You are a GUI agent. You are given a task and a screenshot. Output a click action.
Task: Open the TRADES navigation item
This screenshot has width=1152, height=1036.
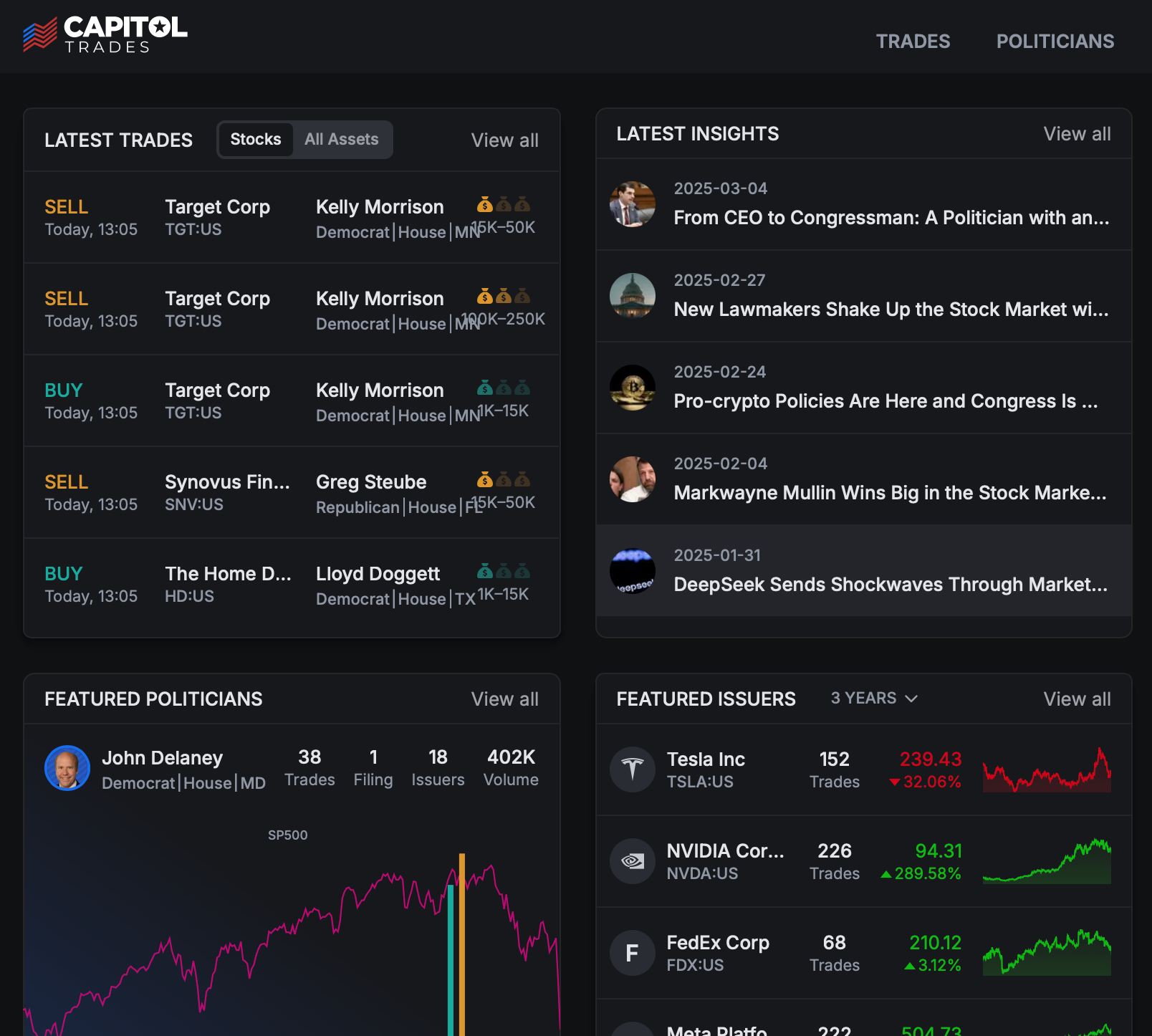(x=913, y=42)
